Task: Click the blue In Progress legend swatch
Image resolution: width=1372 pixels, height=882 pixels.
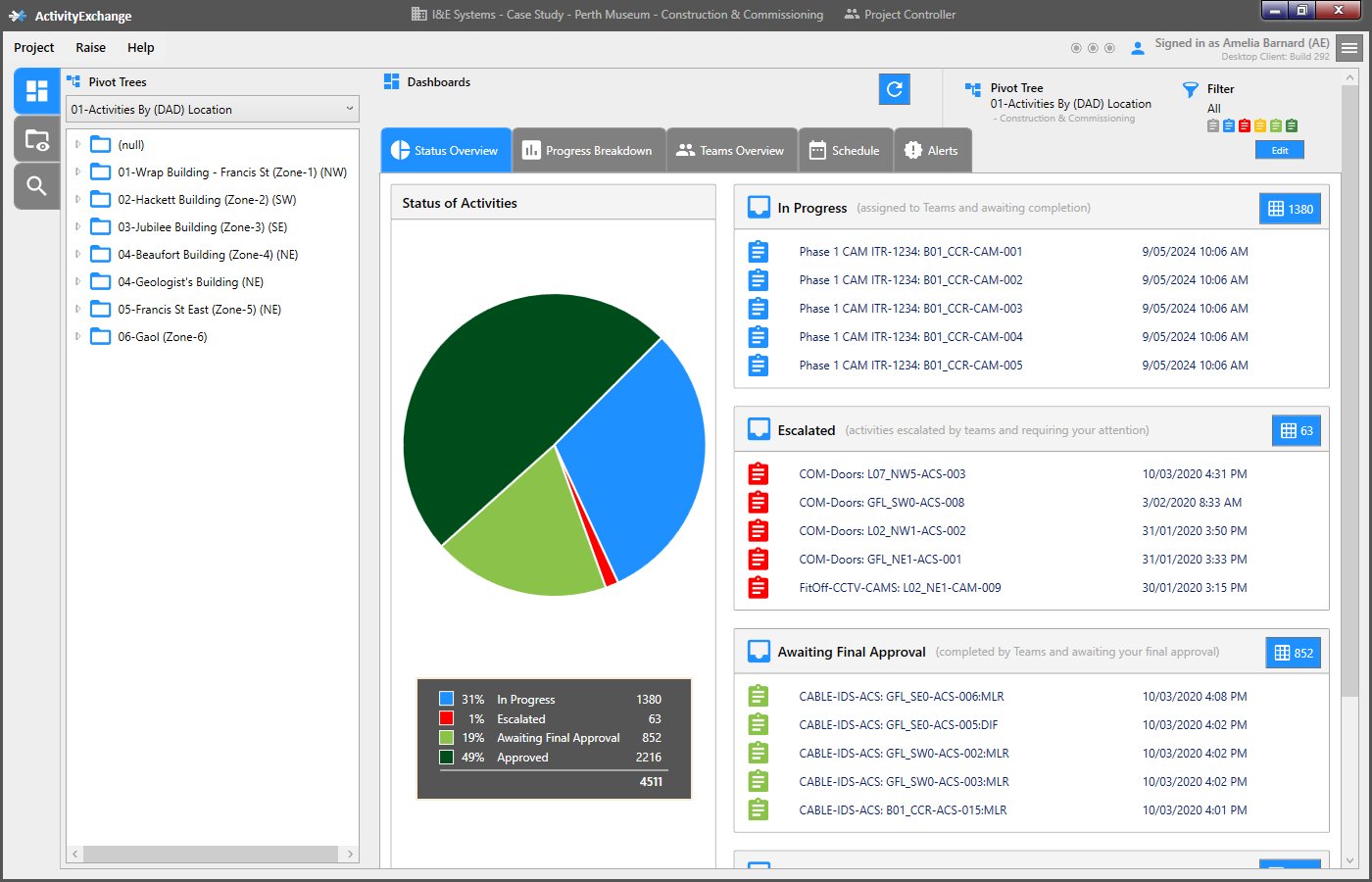Action: (x=447, y=699)
